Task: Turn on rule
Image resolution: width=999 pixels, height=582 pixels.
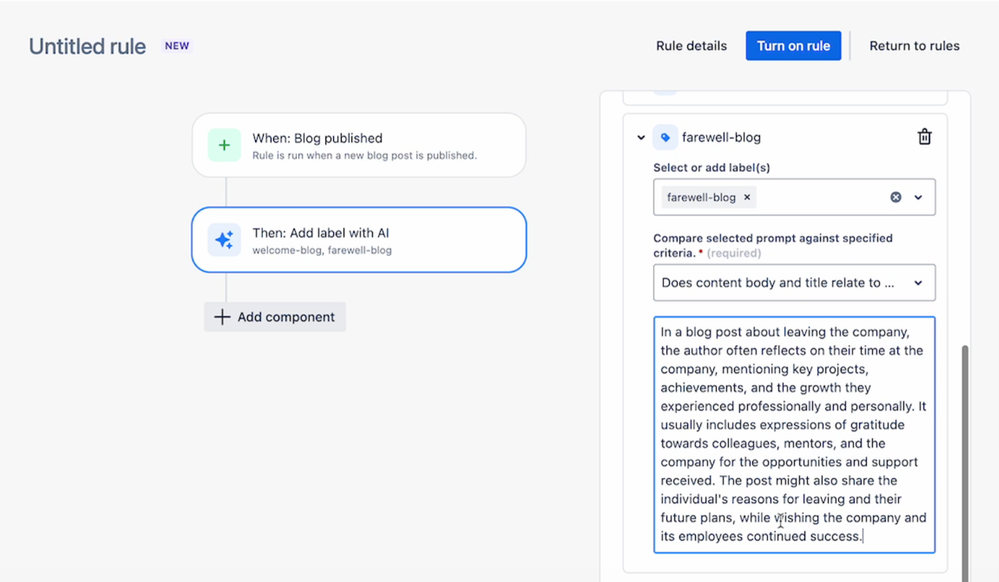Action: tap(793, 46)
